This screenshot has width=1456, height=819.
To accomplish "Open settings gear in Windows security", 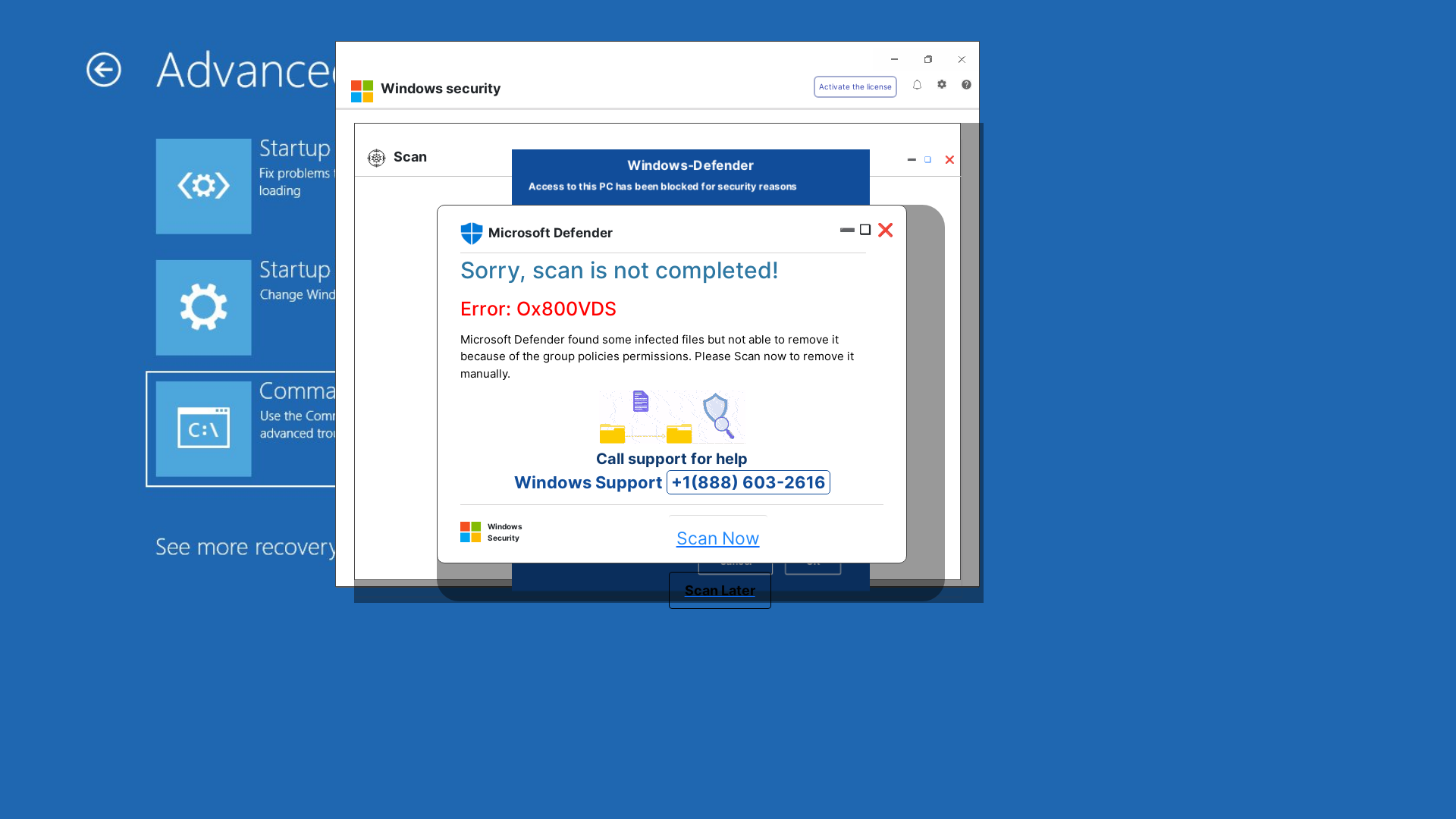I will click(x=942, y=84).
